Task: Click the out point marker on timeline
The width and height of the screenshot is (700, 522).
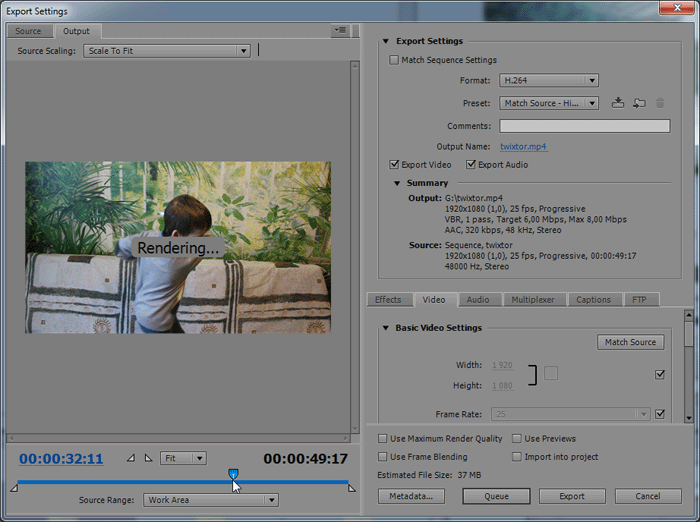Action: 351,487
